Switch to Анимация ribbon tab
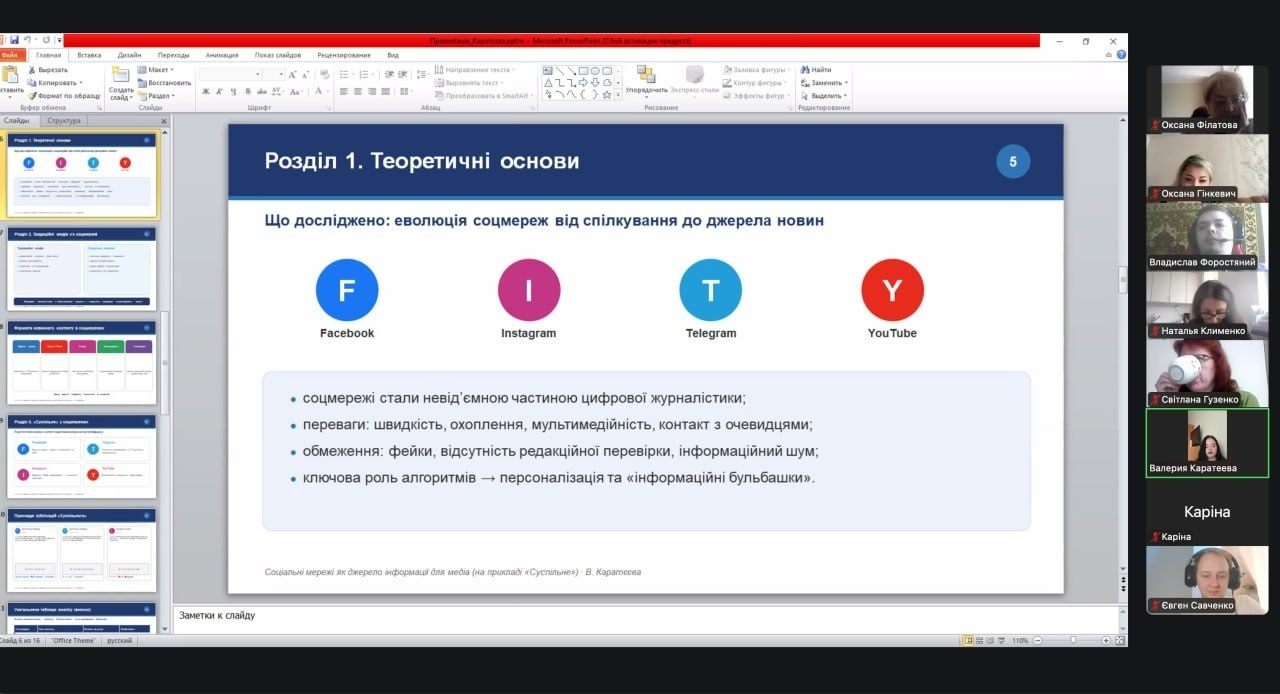This screenshot has height=694, width=1280. (x=222, y=55)
